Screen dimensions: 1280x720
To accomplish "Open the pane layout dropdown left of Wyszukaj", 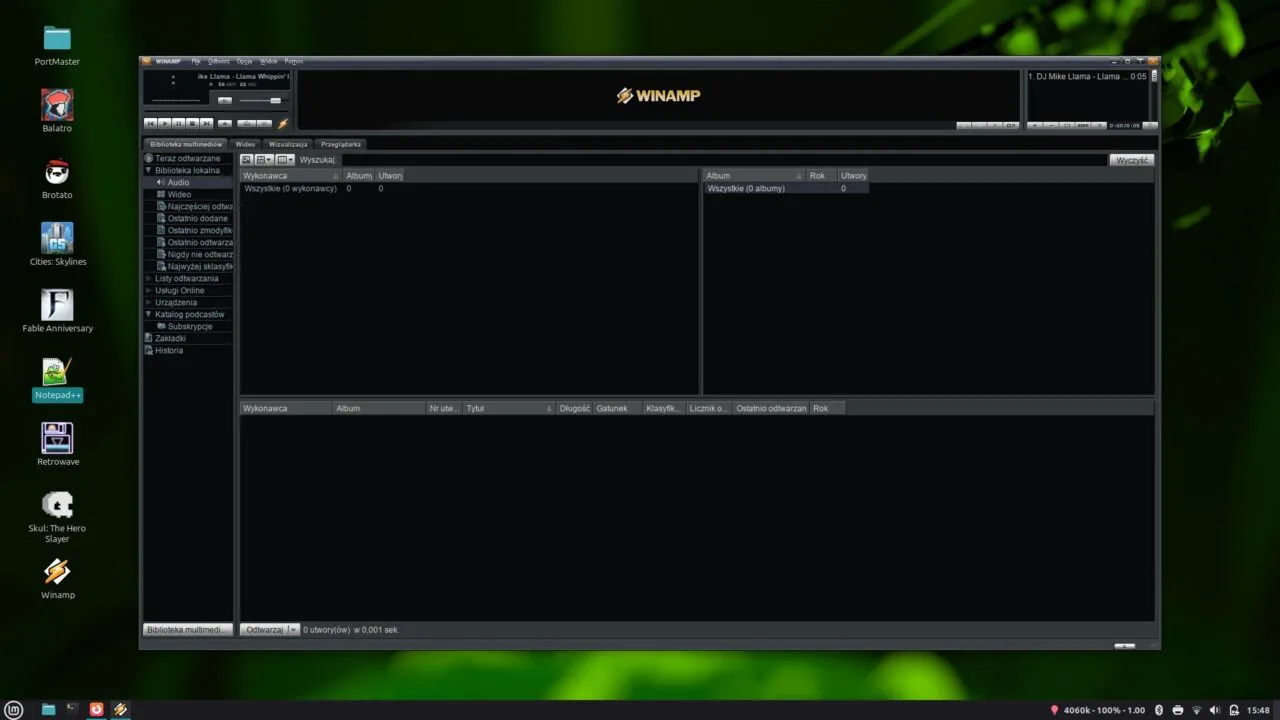I will 264,160.
